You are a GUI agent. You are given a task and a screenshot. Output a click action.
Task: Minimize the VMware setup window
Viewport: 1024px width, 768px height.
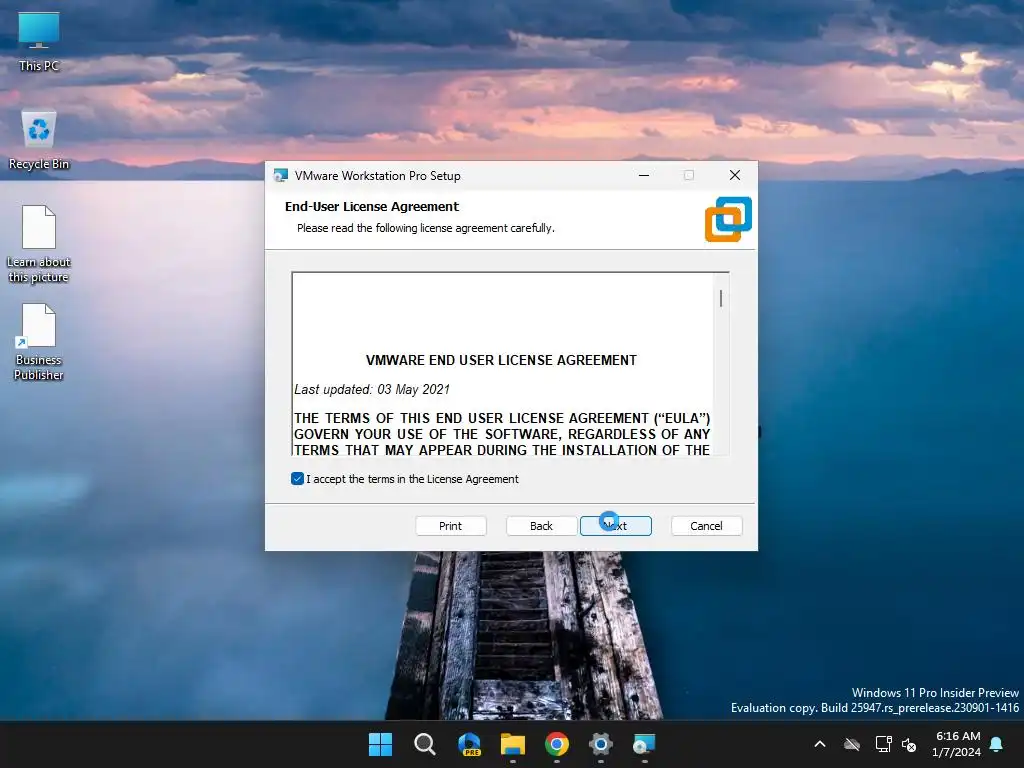pyautogui.click(x=644, y=175)
